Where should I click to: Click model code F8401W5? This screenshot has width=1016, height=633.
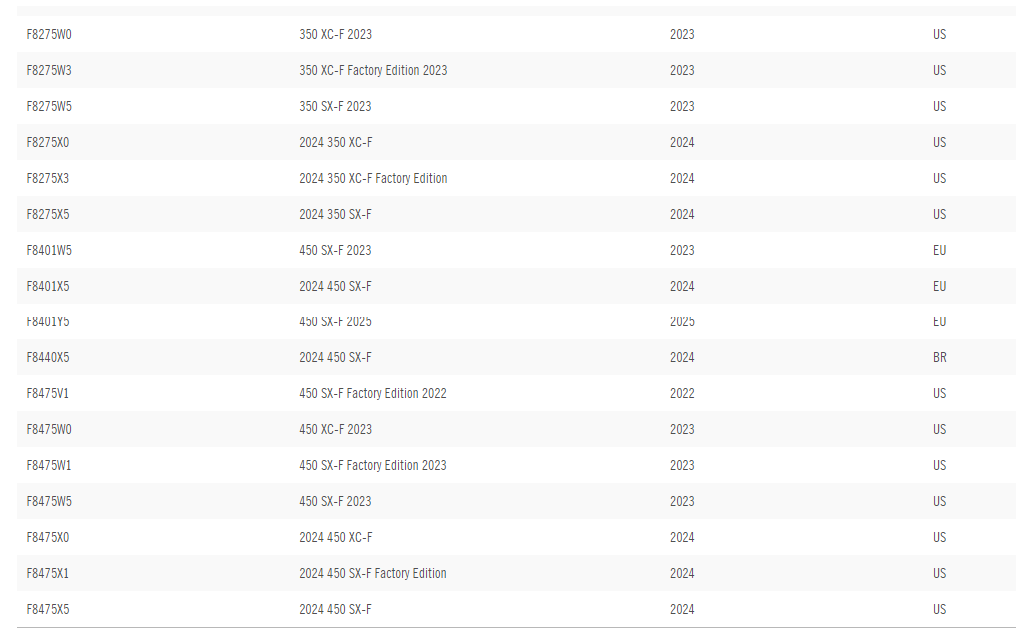coord(49,250)
